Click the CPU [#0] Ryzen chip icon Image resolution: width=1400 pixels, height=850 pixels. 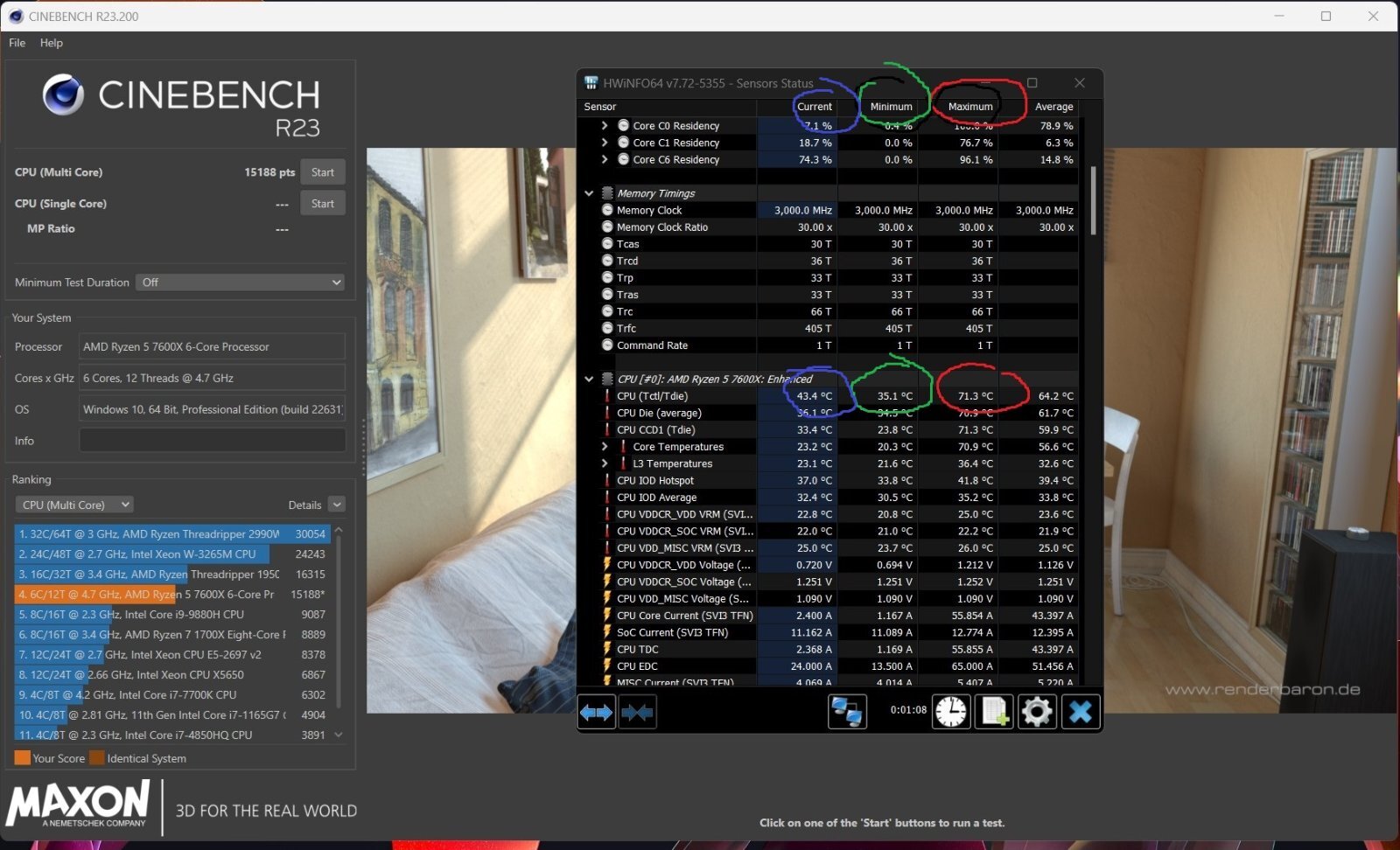pyautogui.click(x=607, y=379)
